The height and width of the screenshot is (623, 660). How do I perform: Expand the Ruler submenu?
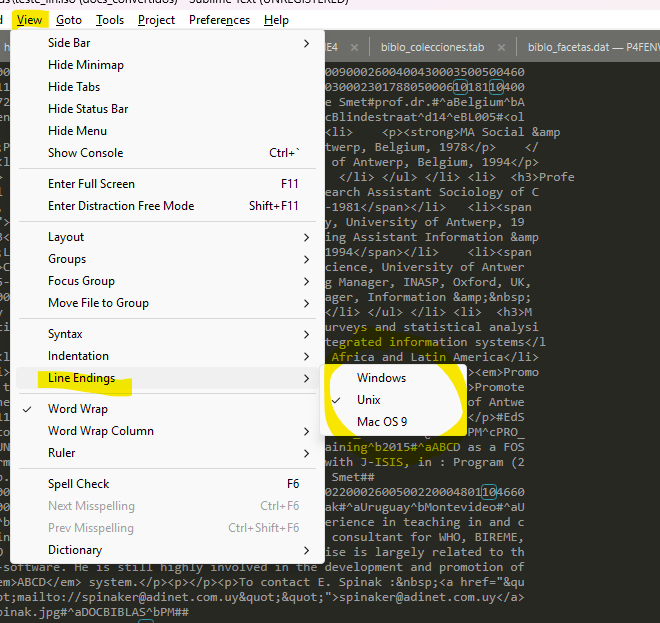coord(62,453)
